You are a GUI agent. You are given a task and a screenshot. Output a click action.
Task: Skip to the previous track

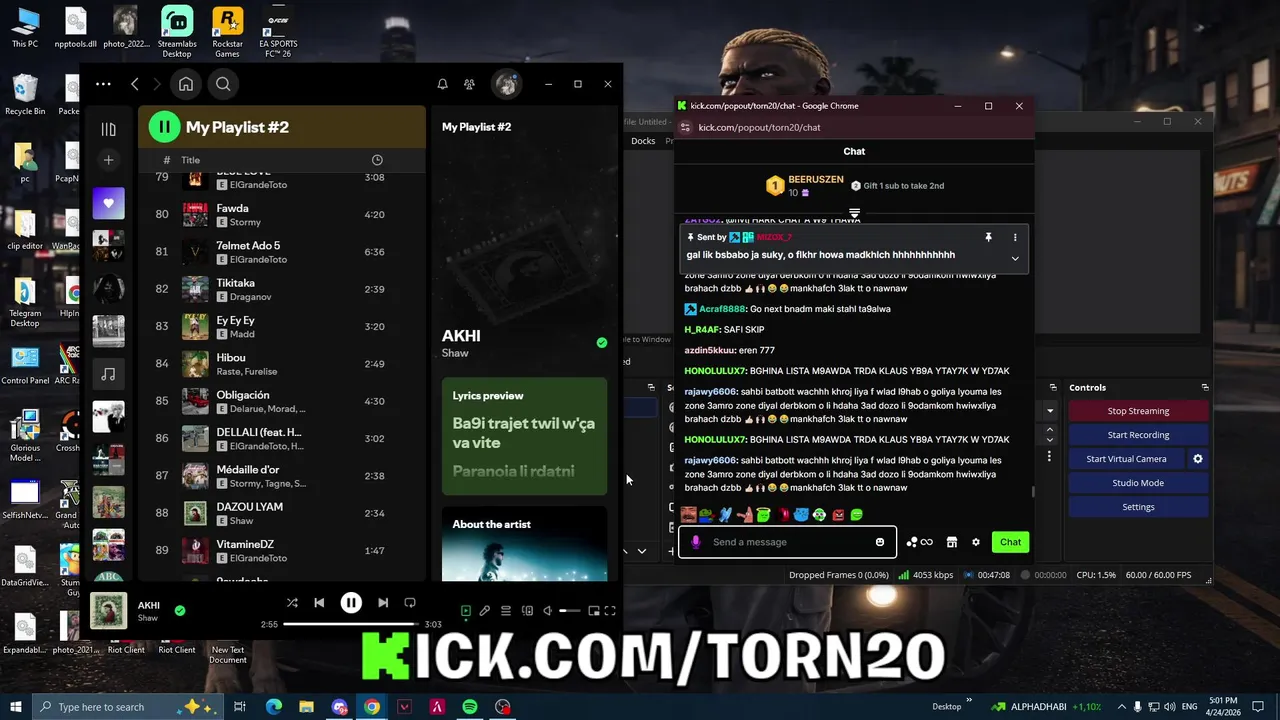point(319,603)
